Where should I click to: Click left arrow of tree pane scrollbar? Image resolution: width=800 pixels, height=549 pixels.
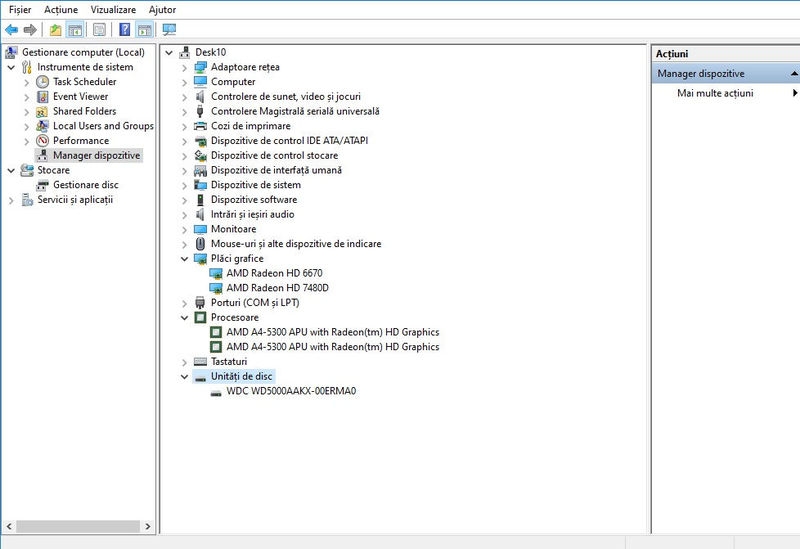[9, 526]
